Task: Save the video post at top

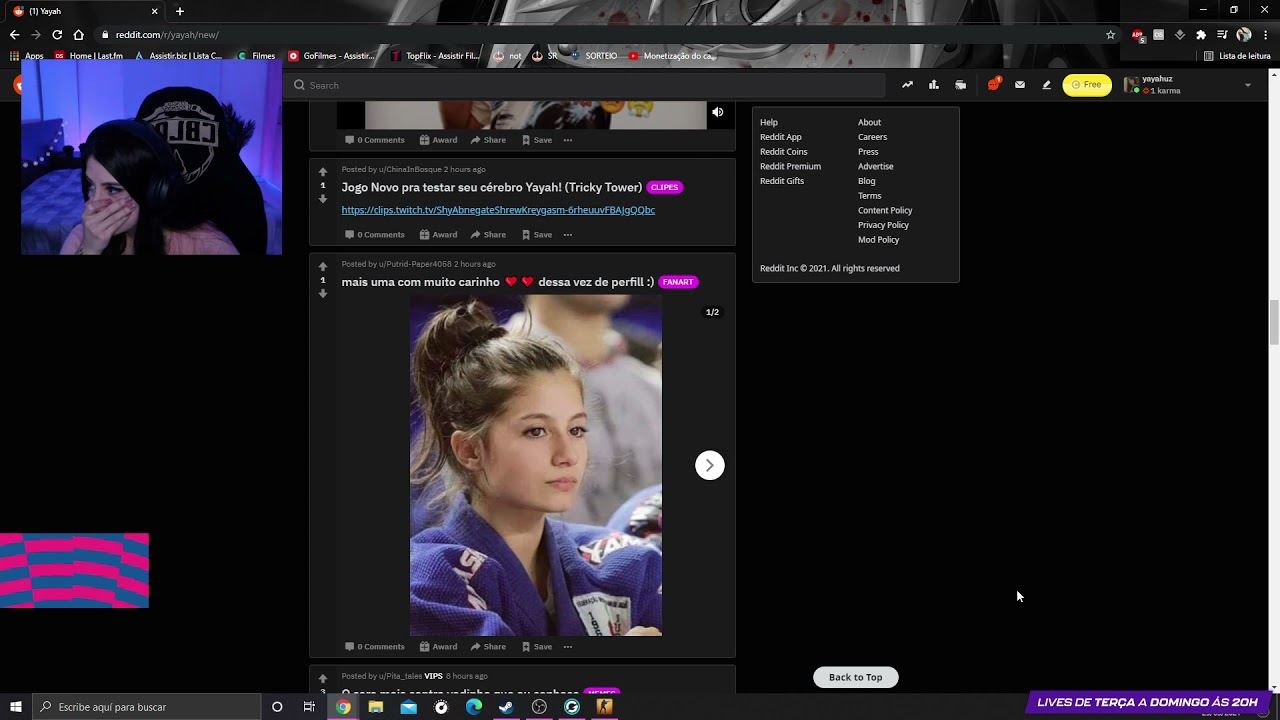Action: [537, 140]
